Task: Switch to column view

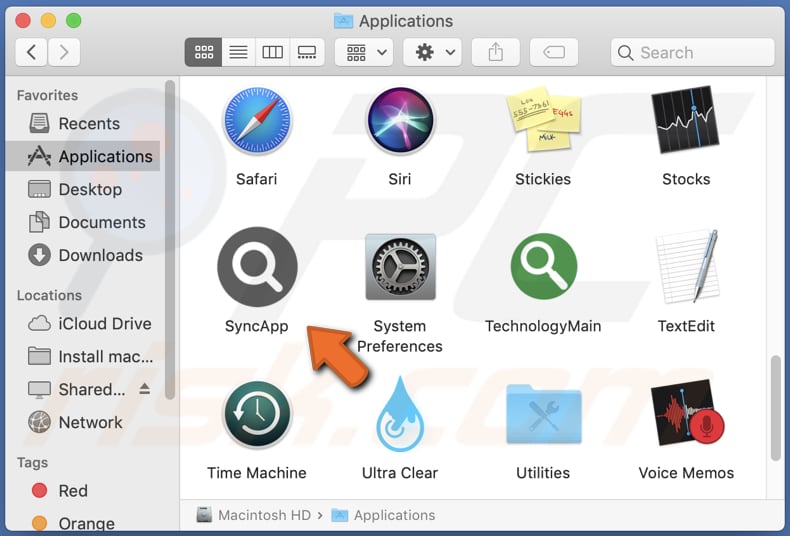Action: pyautogui.click(x=273, y=52)
